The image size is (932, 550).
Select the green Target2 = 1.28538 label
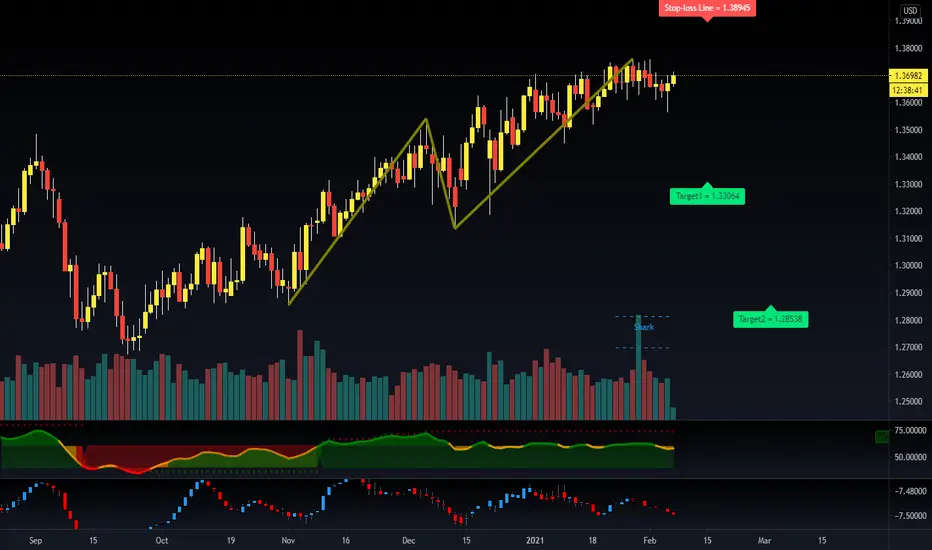770,319
